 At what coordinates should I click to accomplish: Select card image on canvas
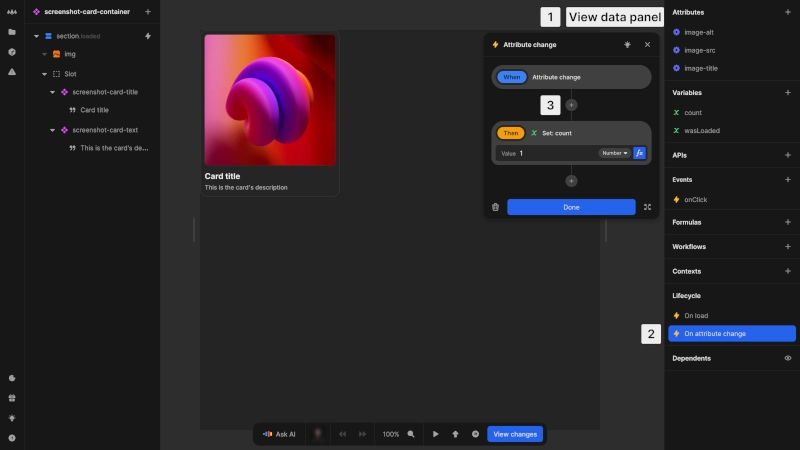270,100
